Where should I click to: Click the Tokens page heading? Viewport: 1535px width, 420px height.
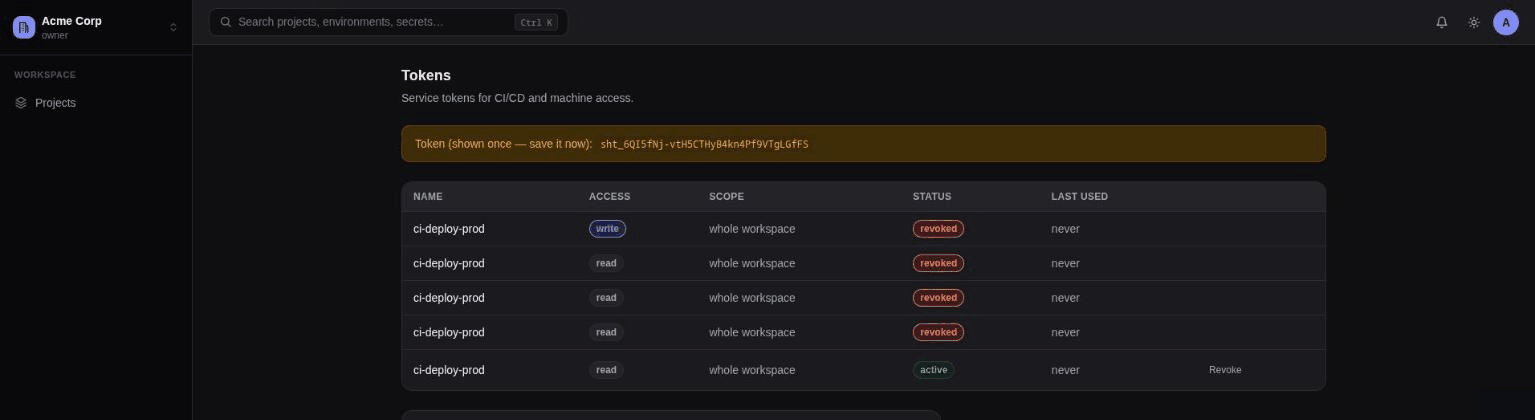pos(426,76)
